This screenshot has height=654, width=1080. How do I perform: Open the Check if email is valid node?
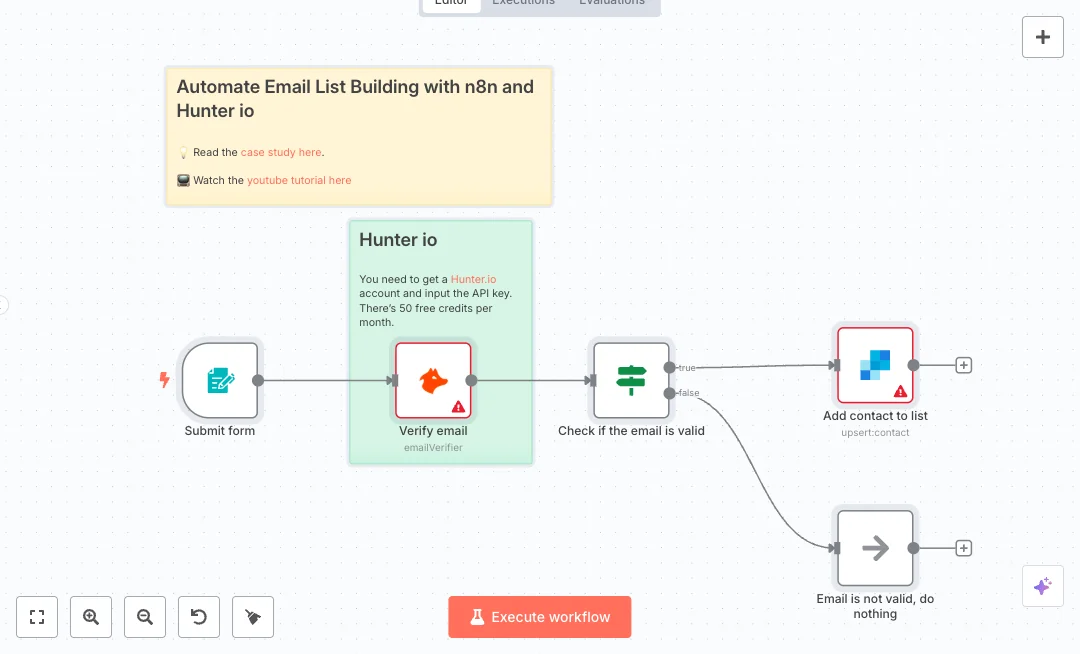[631, 380]
